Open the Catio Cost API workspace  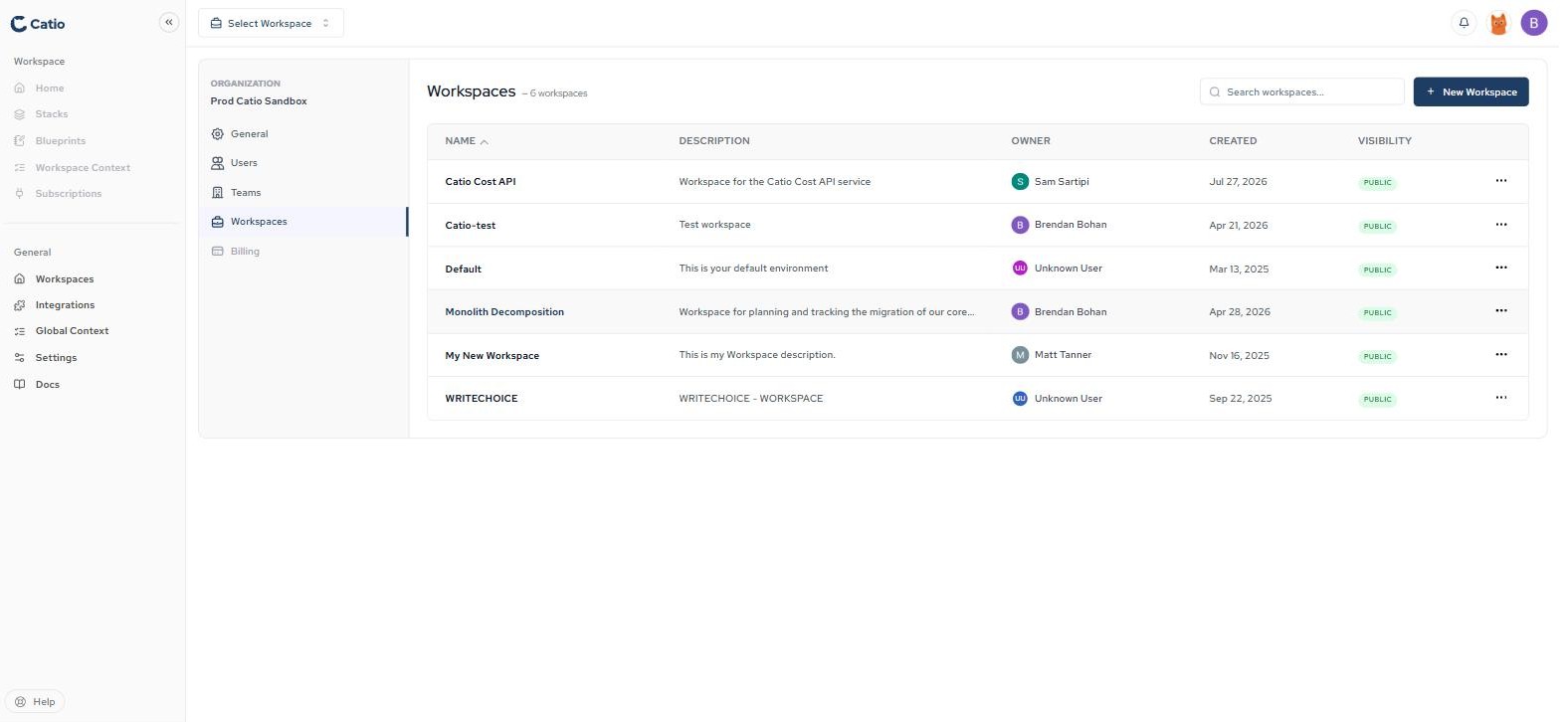click(x=481, y=182)
